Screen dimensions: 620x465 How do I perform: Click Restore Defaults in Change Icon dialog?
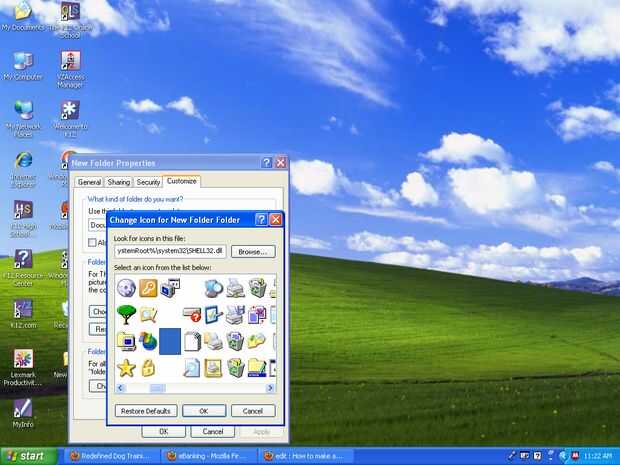click(x=146, y=411)
